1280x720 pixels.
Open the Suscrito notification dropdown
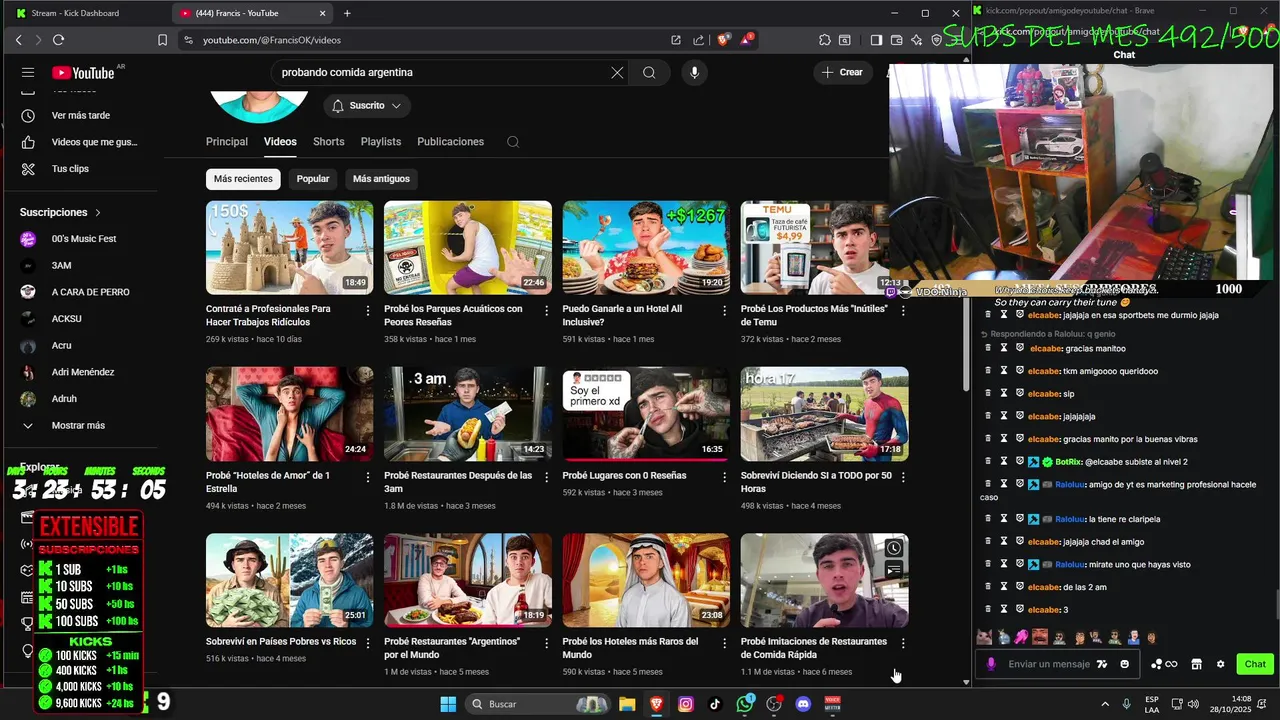[x=366, y=105]
